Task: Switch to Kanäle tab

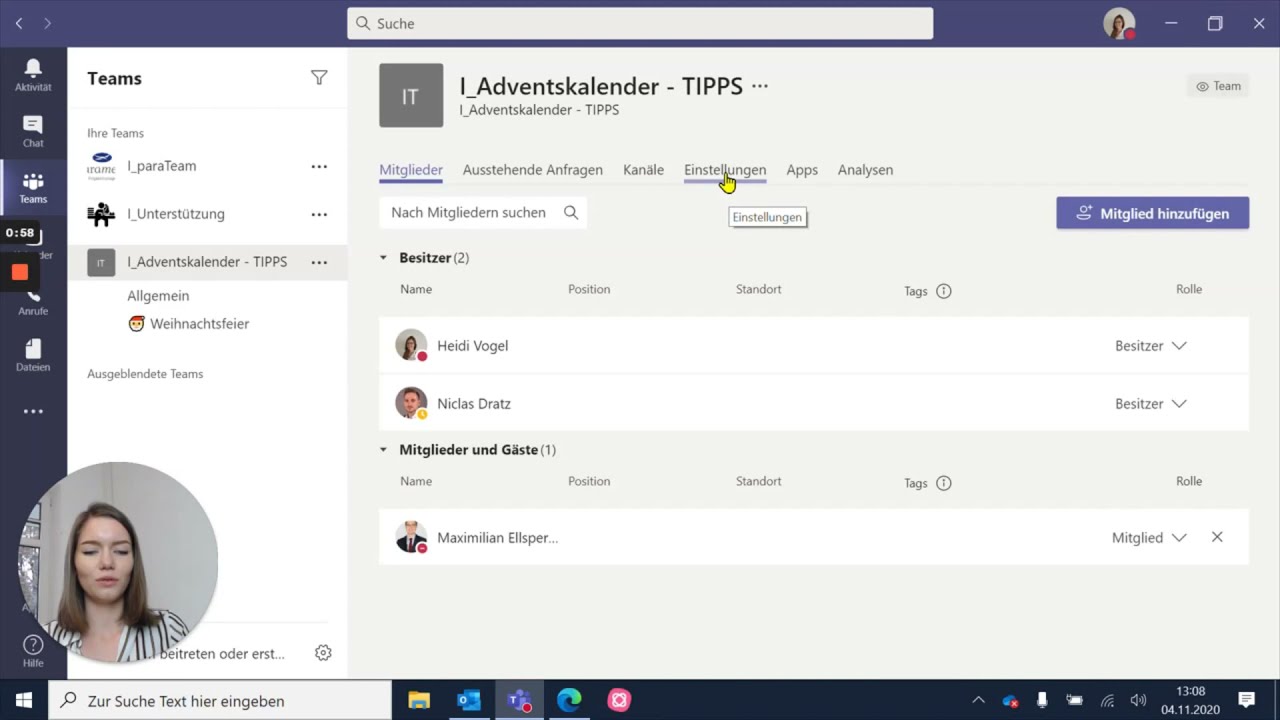Action: pyautogui.click(x=643, y=170)
